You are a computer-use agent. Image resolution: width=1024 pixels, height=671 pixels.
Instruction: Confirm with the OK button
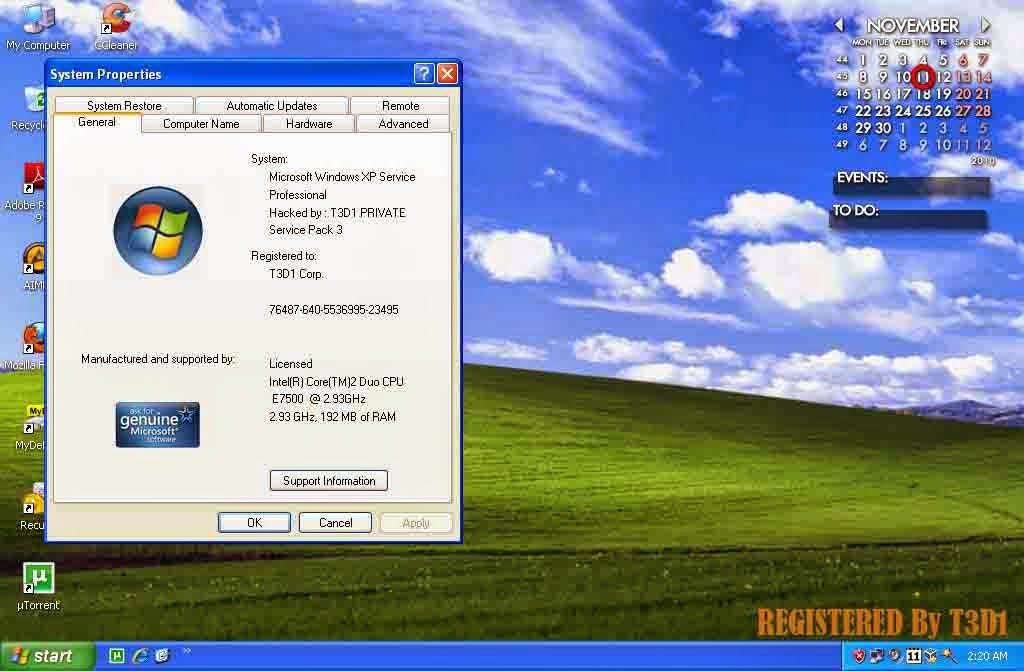254,523
